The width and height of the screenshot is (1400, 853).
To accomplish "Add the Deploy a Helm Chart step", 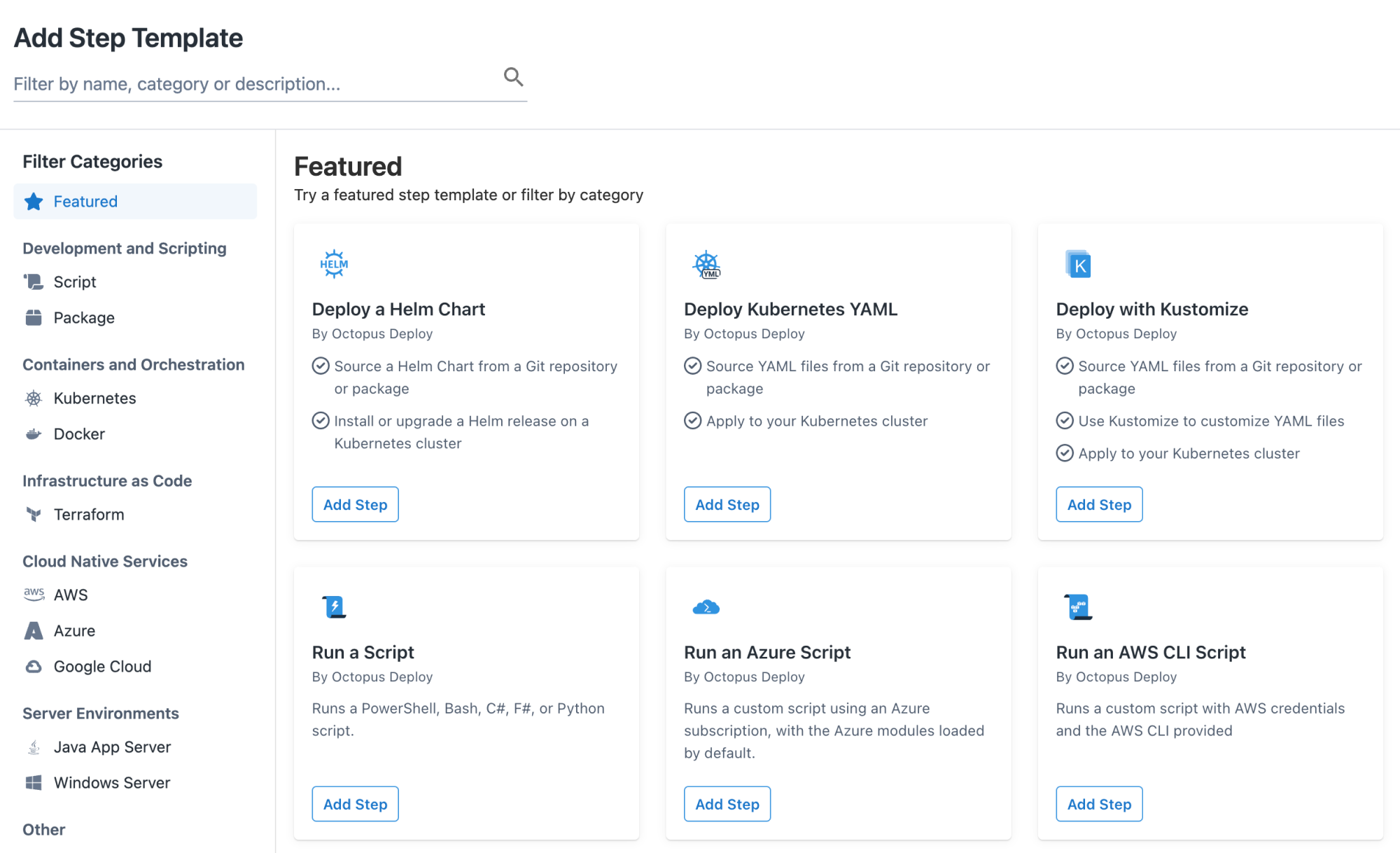I will [x=355, y=504].
